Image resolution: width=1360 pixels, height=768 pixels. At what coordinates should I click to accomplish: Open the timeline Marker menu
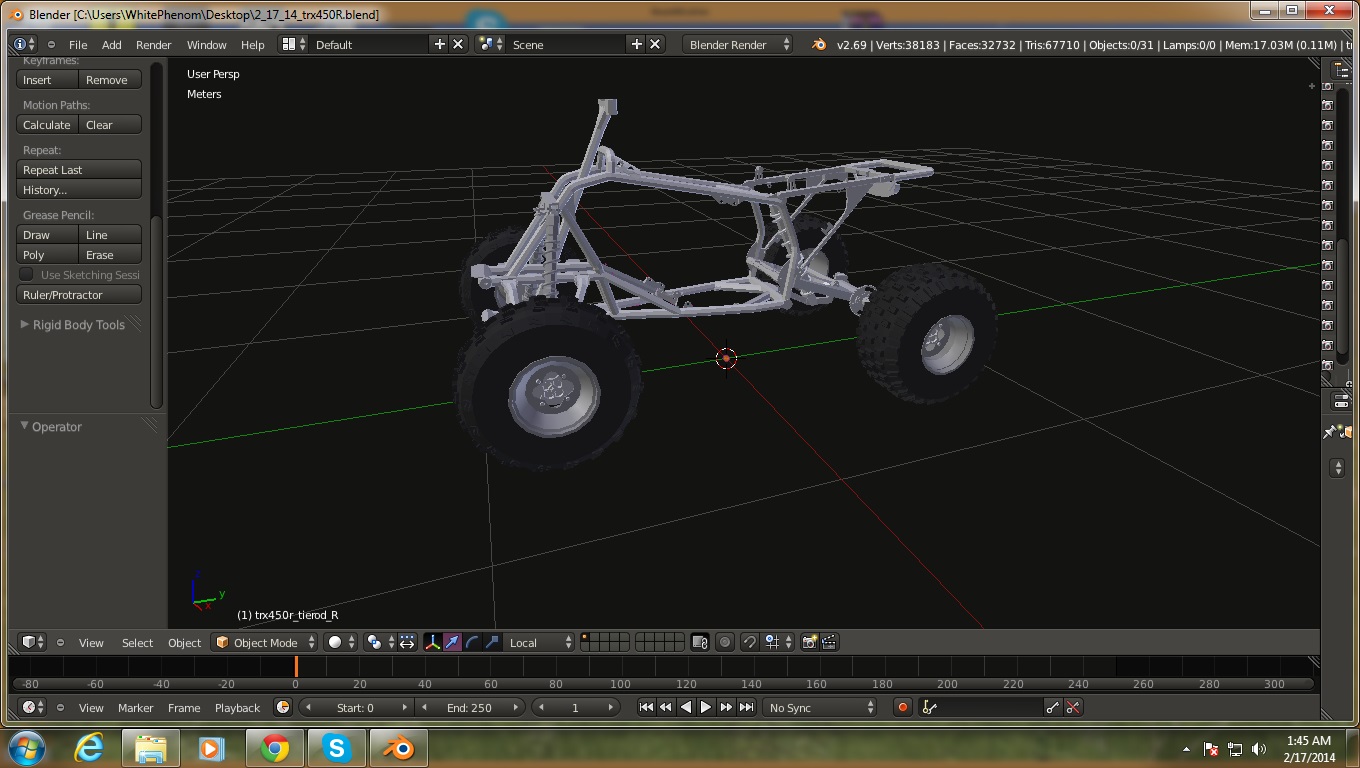coord(136,707)
